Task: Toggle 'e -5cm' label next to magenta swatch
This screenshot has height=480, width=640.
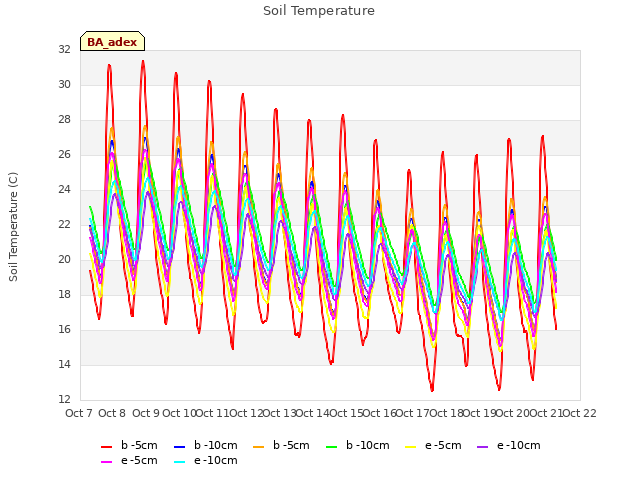Action: (139, 460)
